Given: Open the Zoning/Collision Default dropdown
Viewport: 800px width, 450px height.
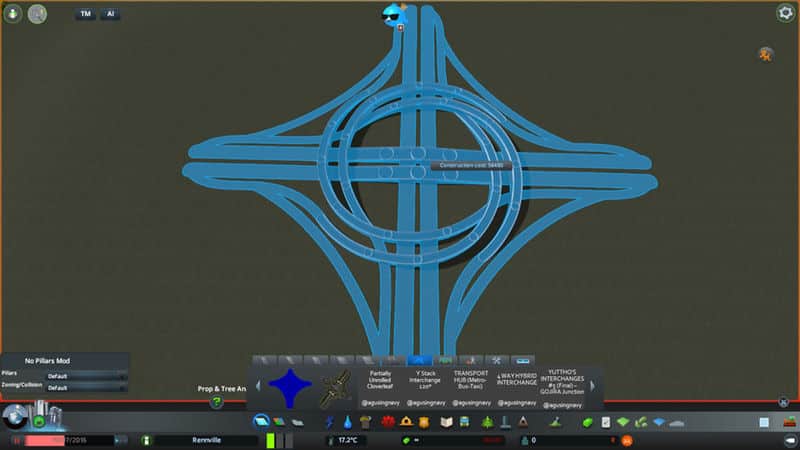Looking at the screenshot, I should click(x=86, y=387).
